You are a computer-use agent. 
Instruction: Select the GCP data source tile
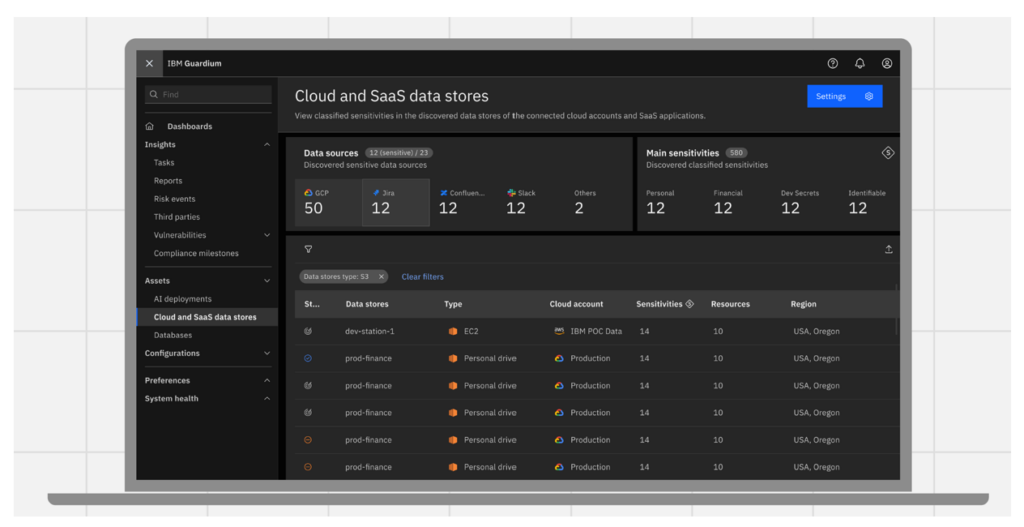coord(328,202)
